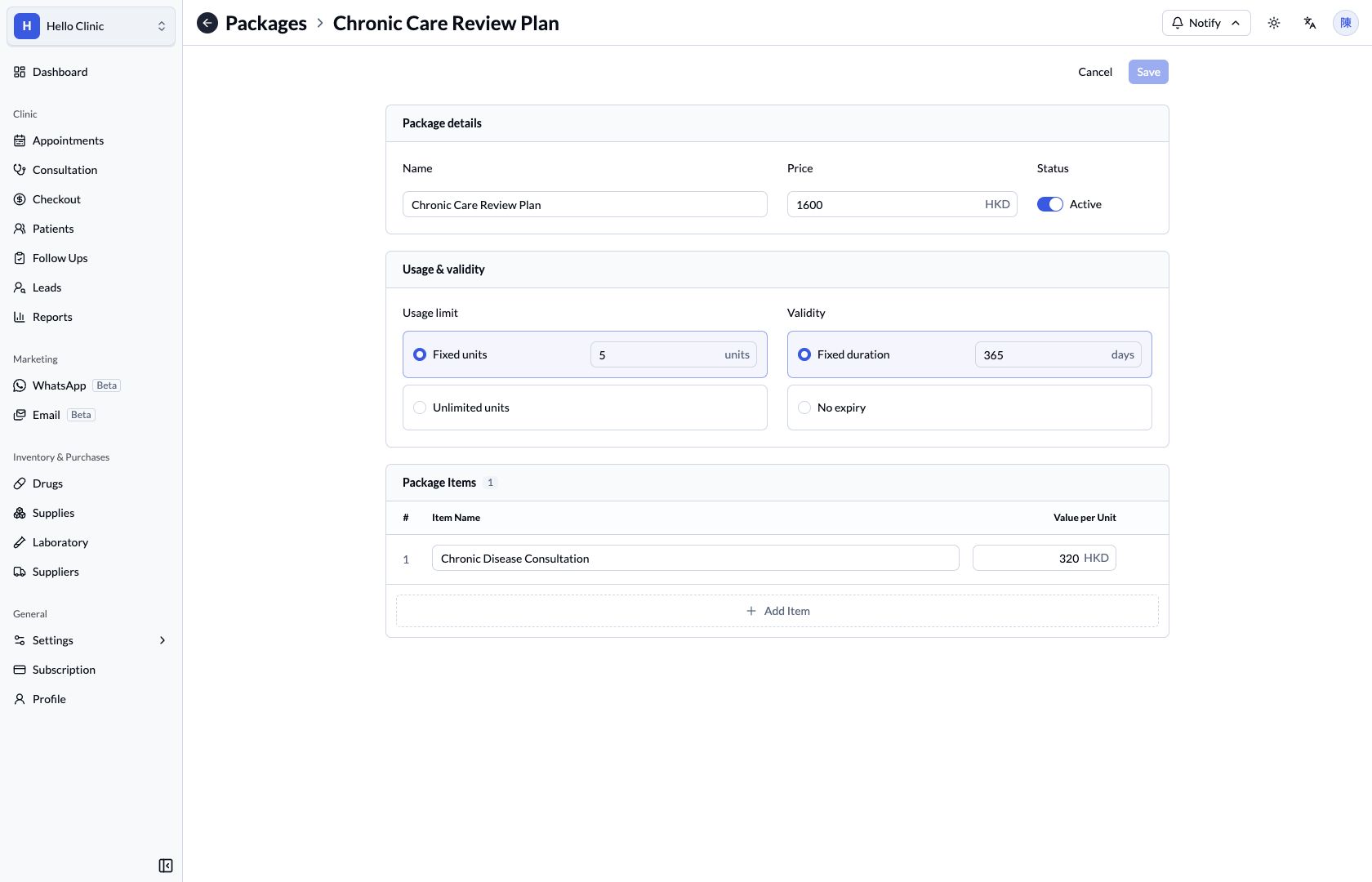Go back to Packages via breadcrumb
The width and height of the screenshot is (1372, 882).
pyautogui.click(x=266, y=23)
